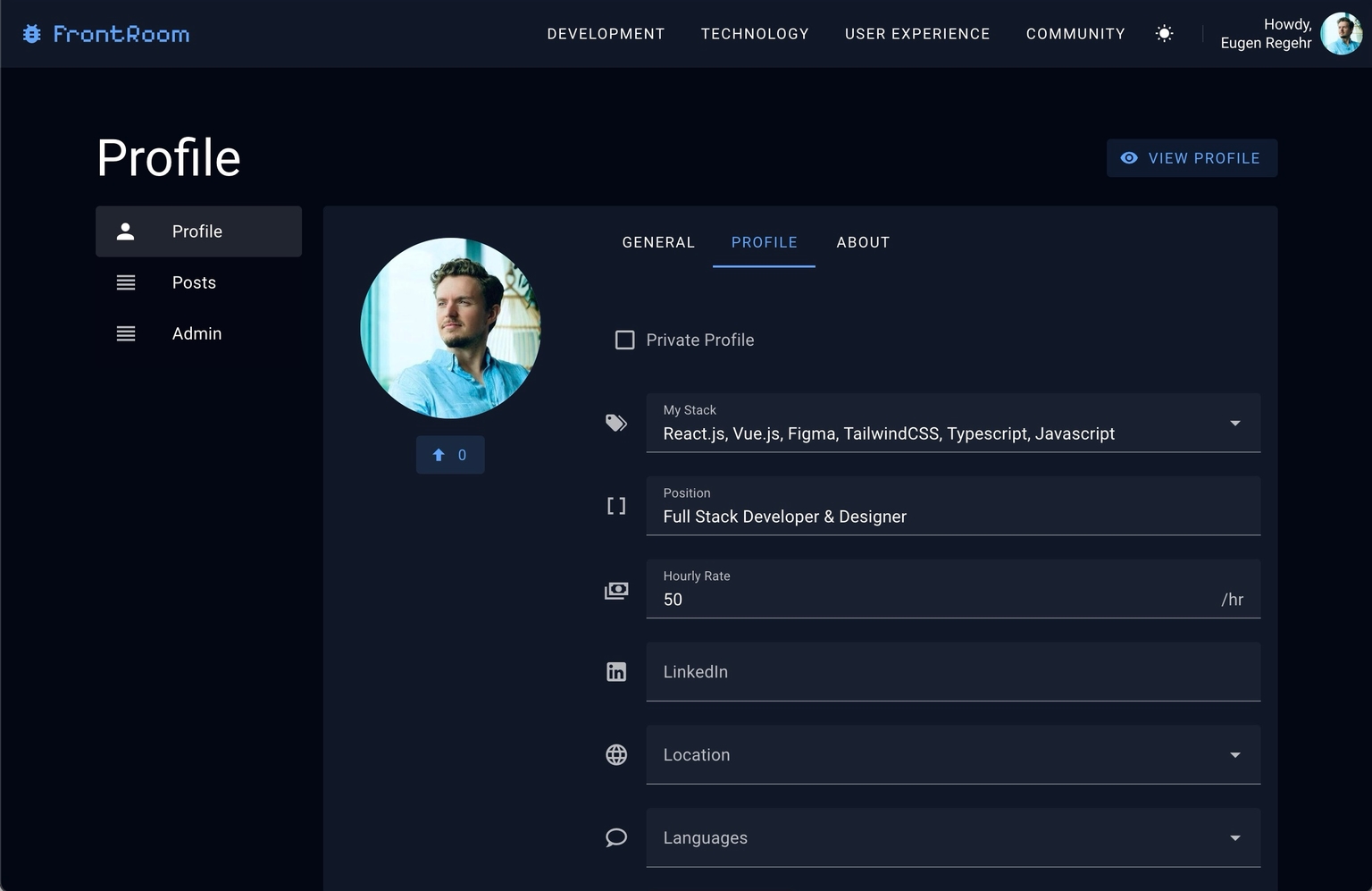Expand My Stack dropdown arrow
The height and width of the screenshot is (891, 1372).
click(1235, 423)
